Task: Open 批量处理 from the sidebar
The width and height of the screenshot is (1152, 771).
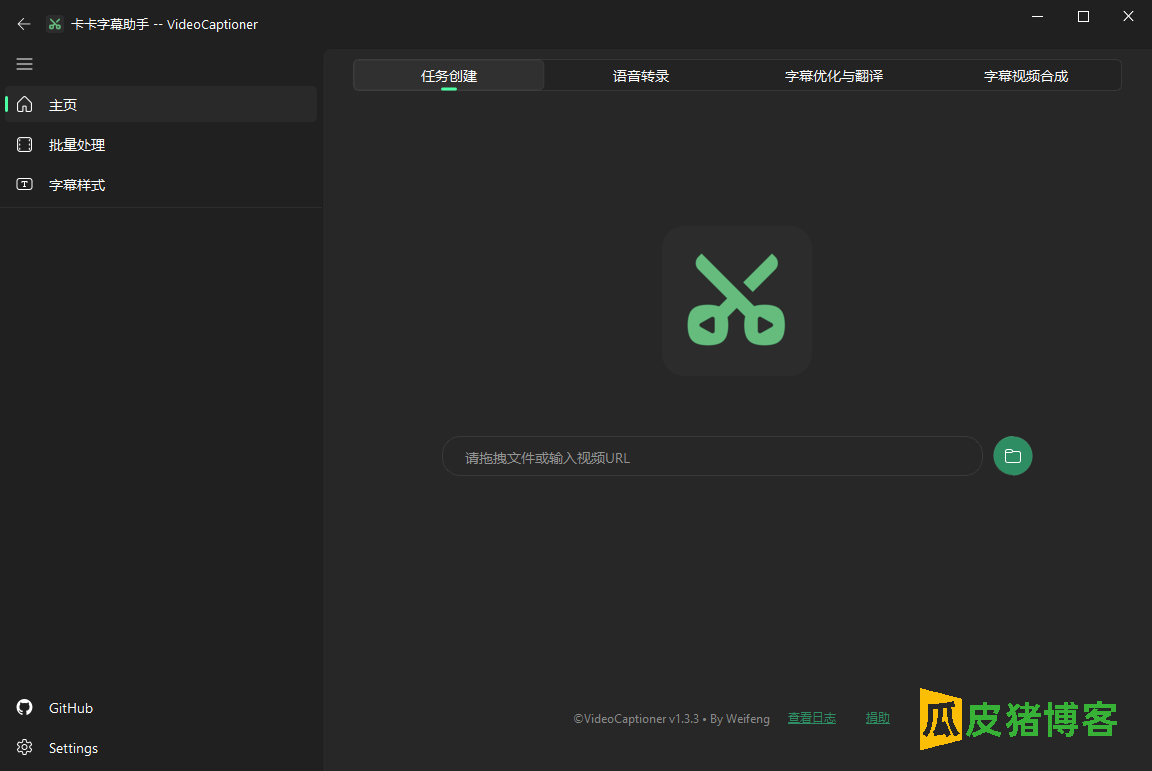Action: click(x=161, y=145)
